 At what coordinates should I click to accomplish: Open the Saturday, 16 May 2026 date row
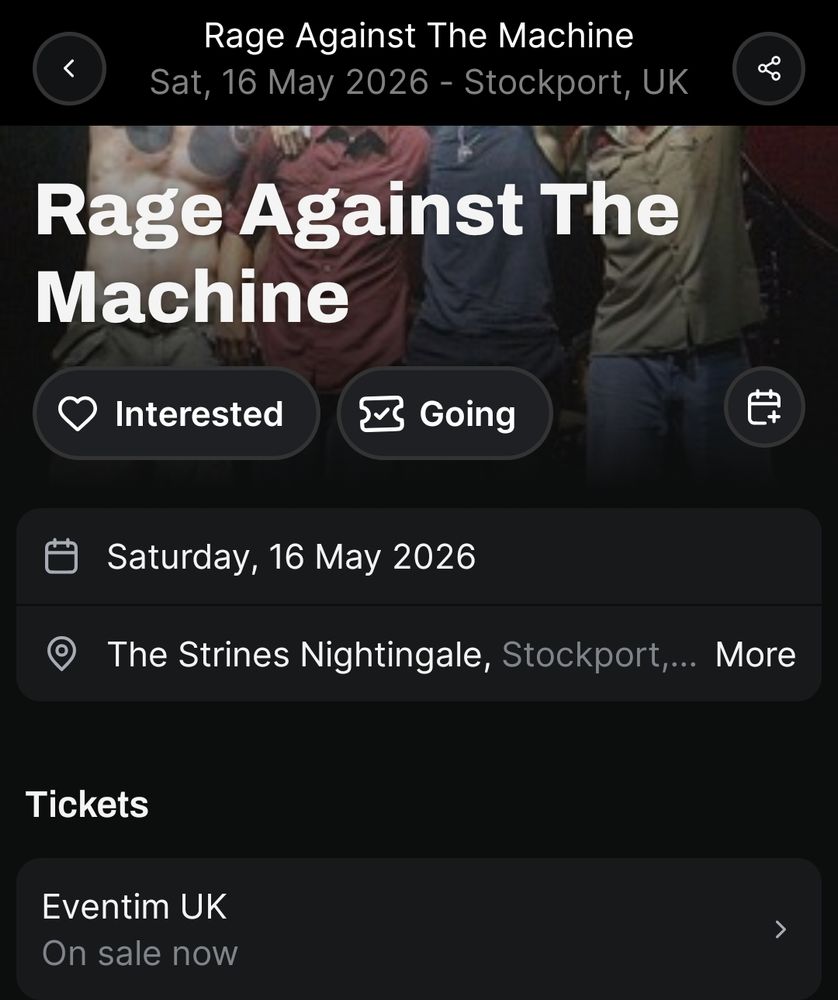419,556
